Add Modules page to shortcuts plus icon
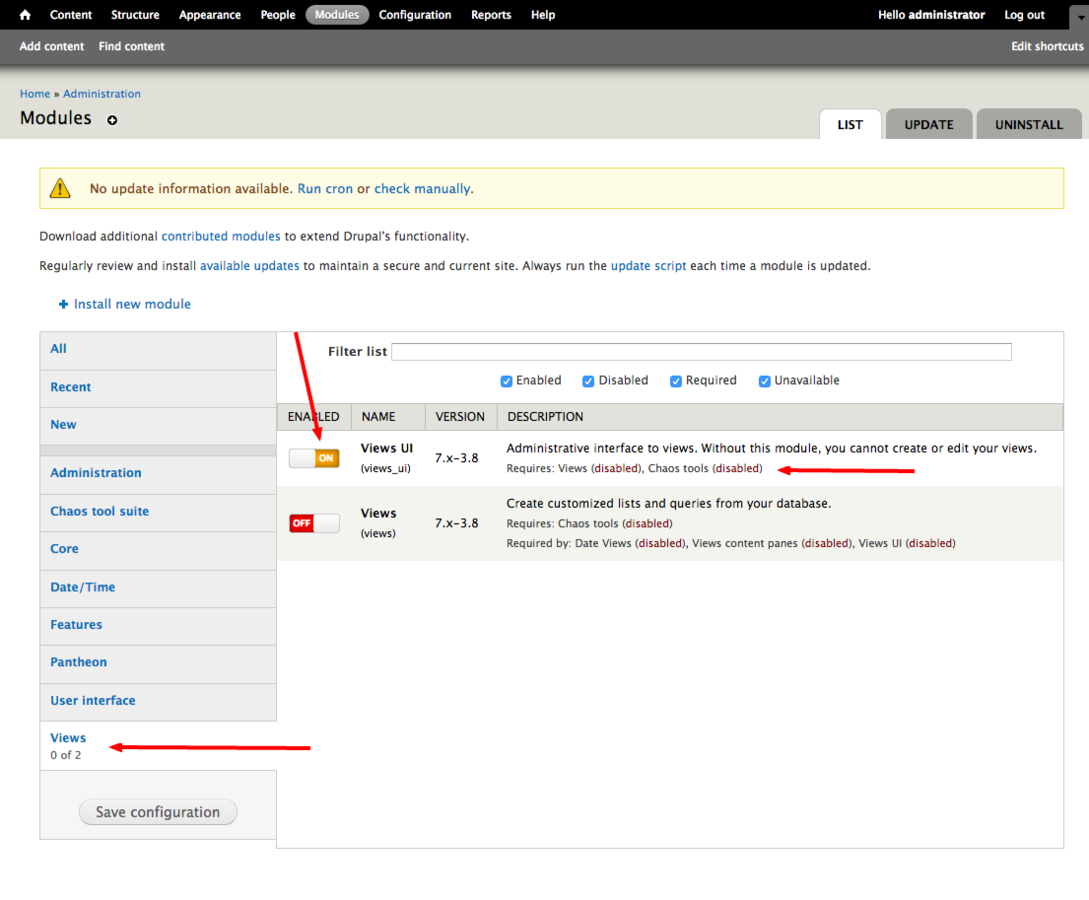This screenshot has height=900, width=1089. 112,120
